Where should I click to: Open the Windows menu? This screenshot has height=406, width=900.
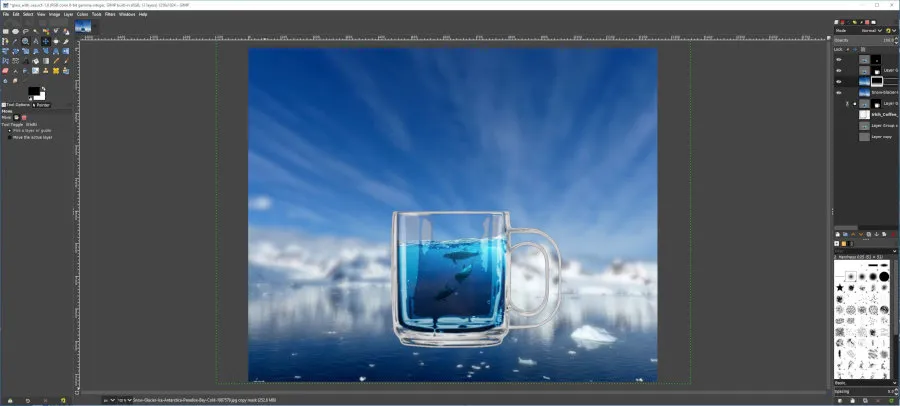pos(127,14)
